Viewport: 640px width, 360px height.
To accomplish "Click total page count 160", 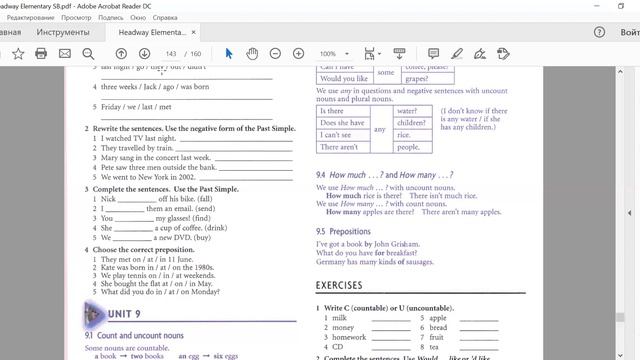I will (x=196, y=53).
